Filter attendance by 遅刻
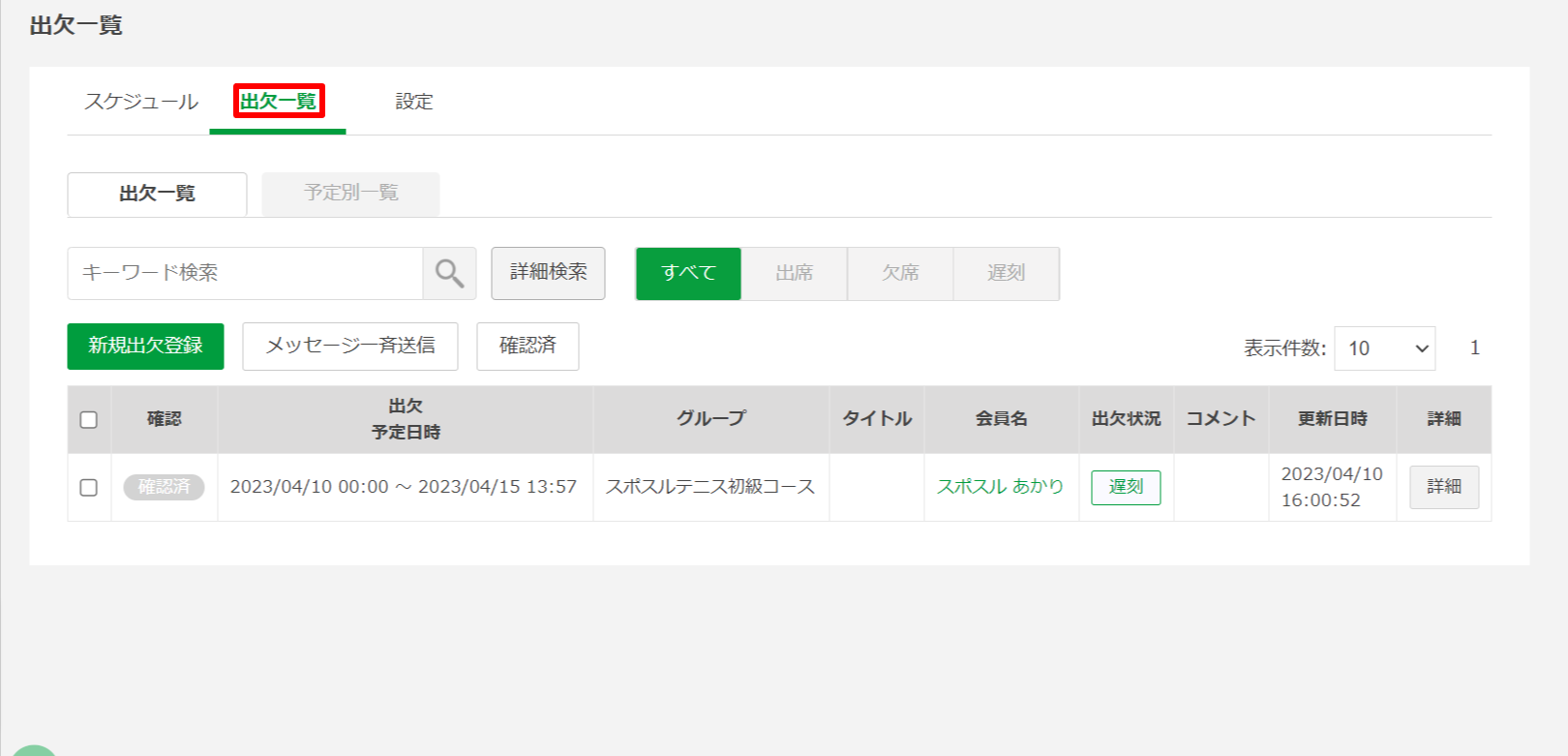Image resolution: width=1568 pixels, height=756 pixels. pos(1007,274)
